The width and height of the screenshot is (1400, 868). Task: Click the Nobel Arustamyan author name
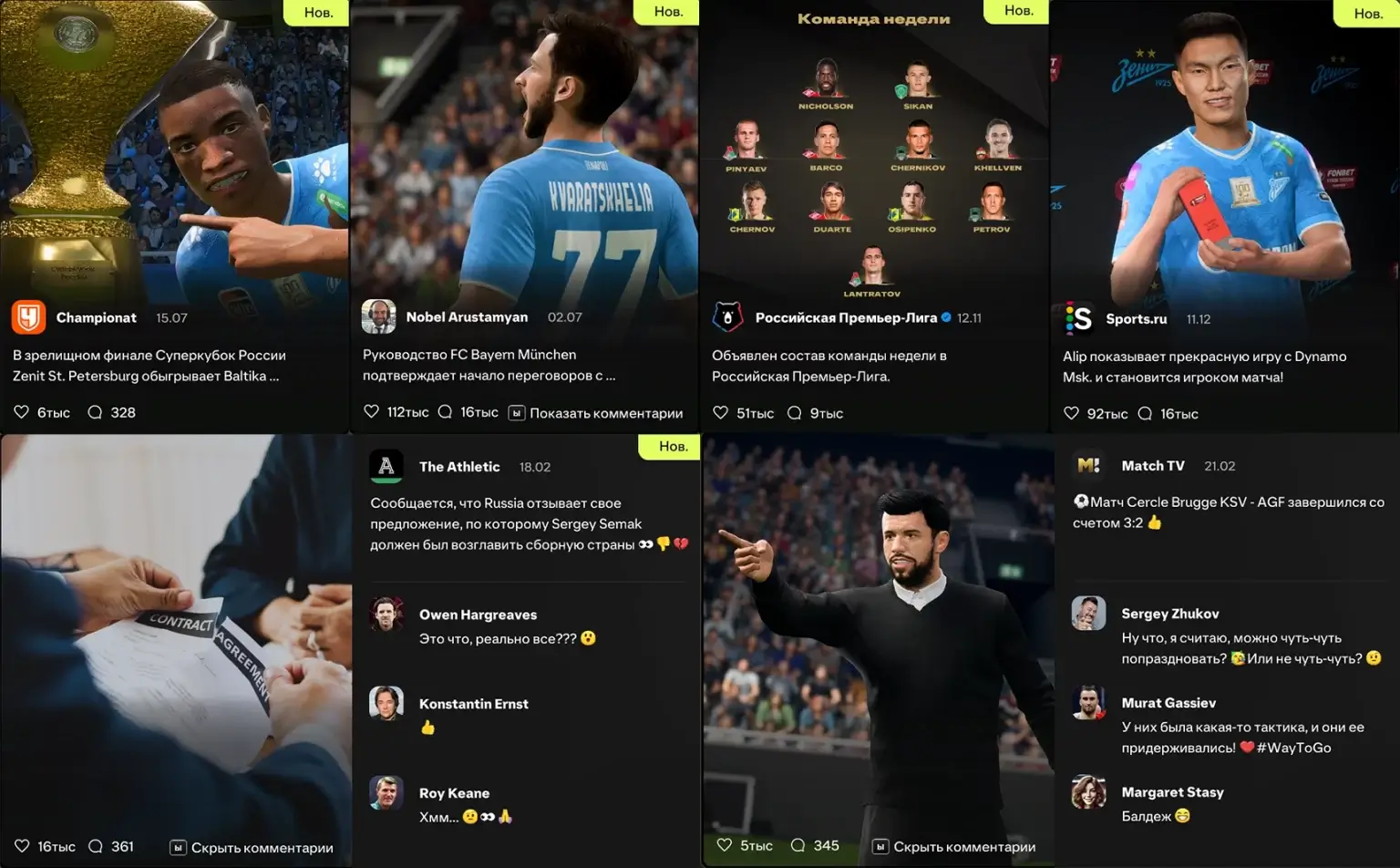[467, 316]
